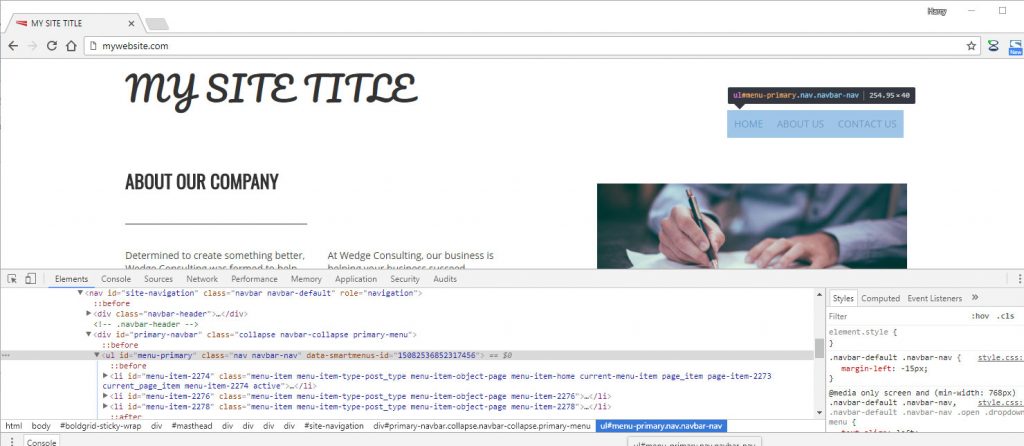This screenshot has width=1024, height=446.
Task: Open the first style.css source link
Action: [1000, 358]
